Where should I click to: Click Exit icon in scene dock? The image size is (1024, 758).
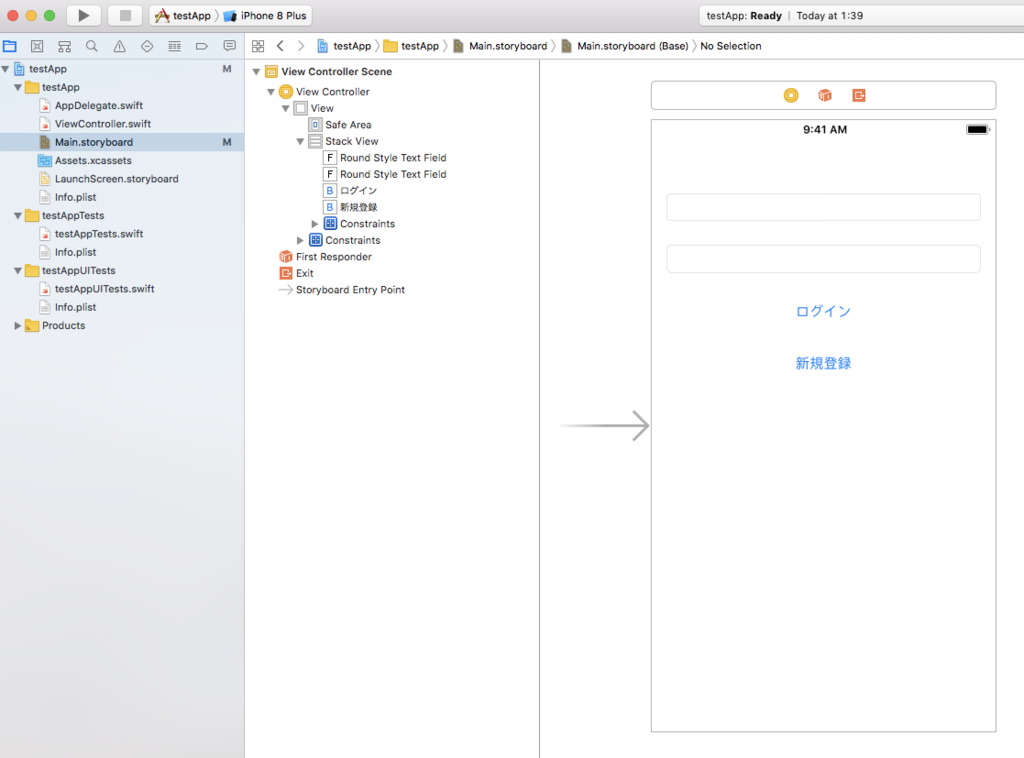tap(859, 95)
